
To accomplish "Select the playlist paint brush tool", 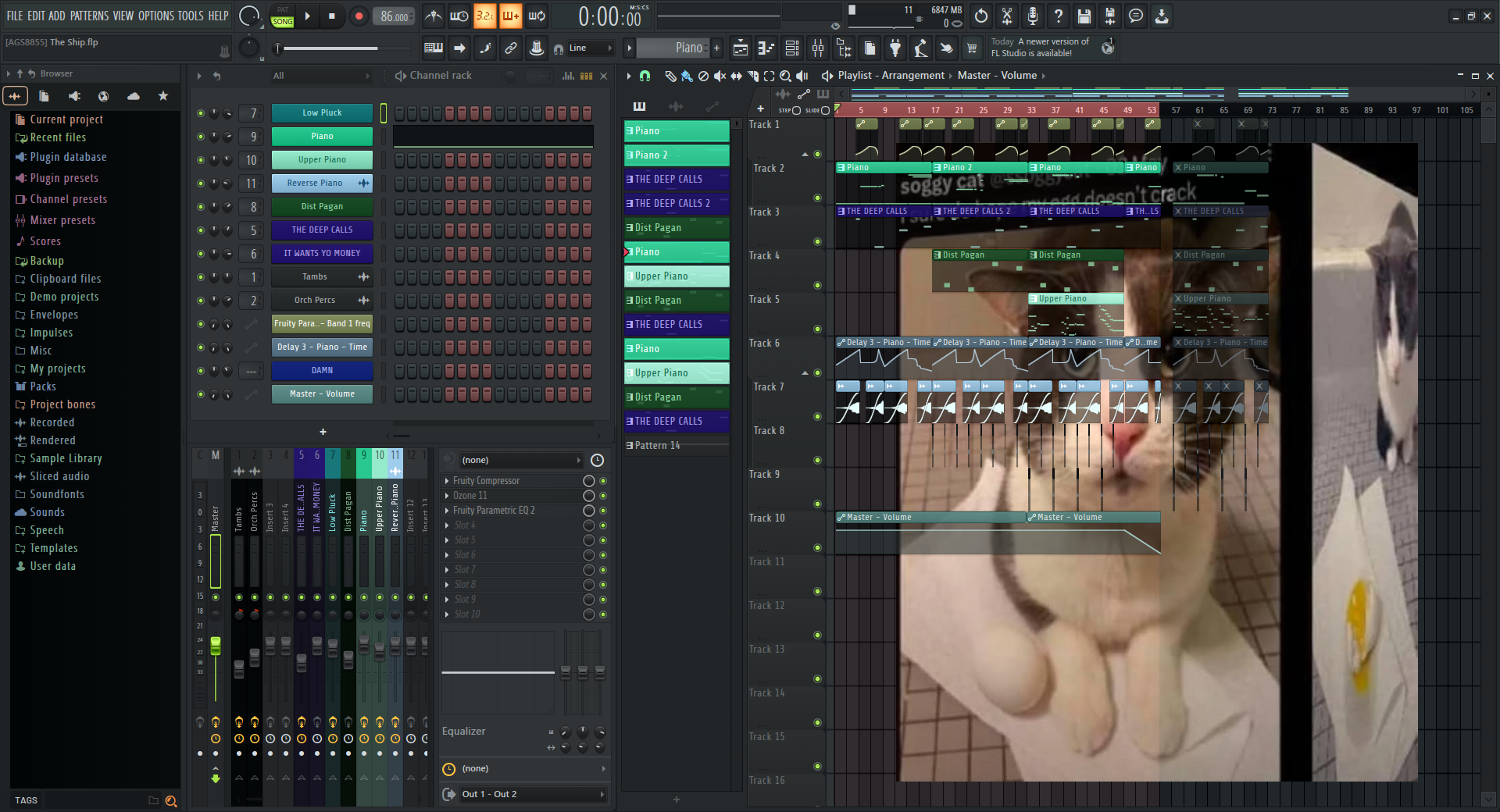I will click(686, 76).
